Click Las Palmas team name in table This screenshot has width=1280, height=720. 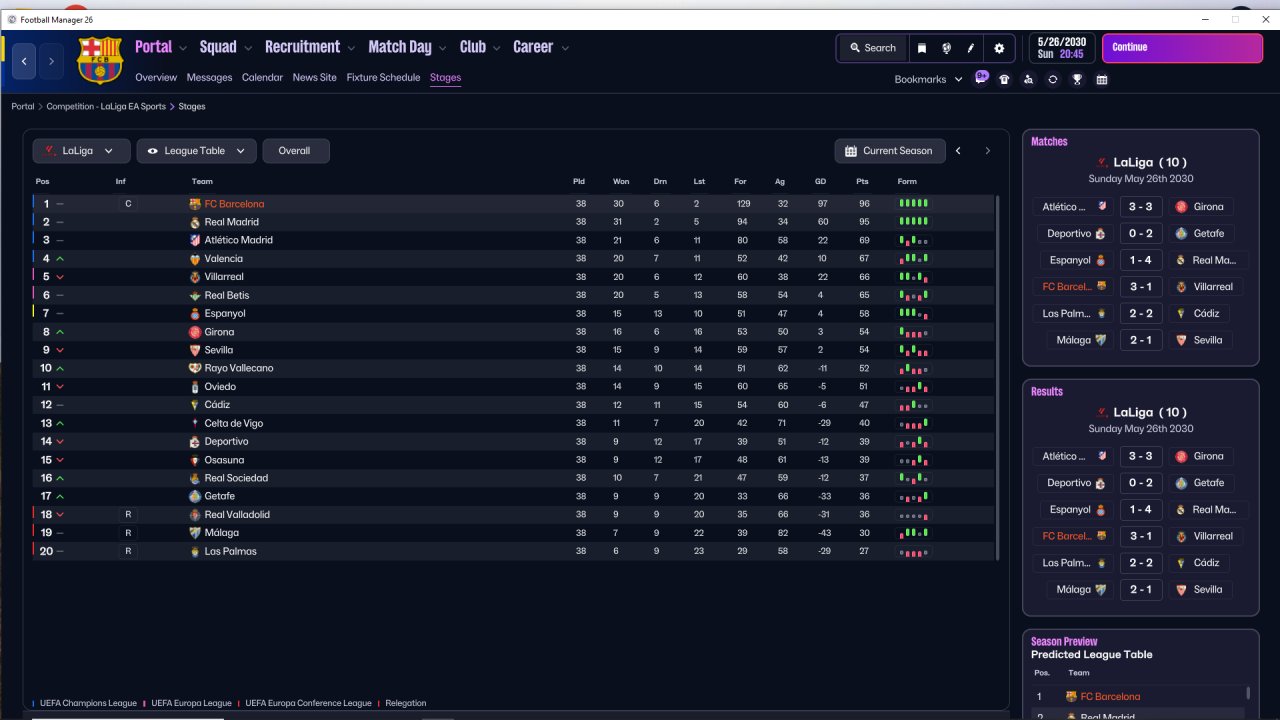coord(230,551)
